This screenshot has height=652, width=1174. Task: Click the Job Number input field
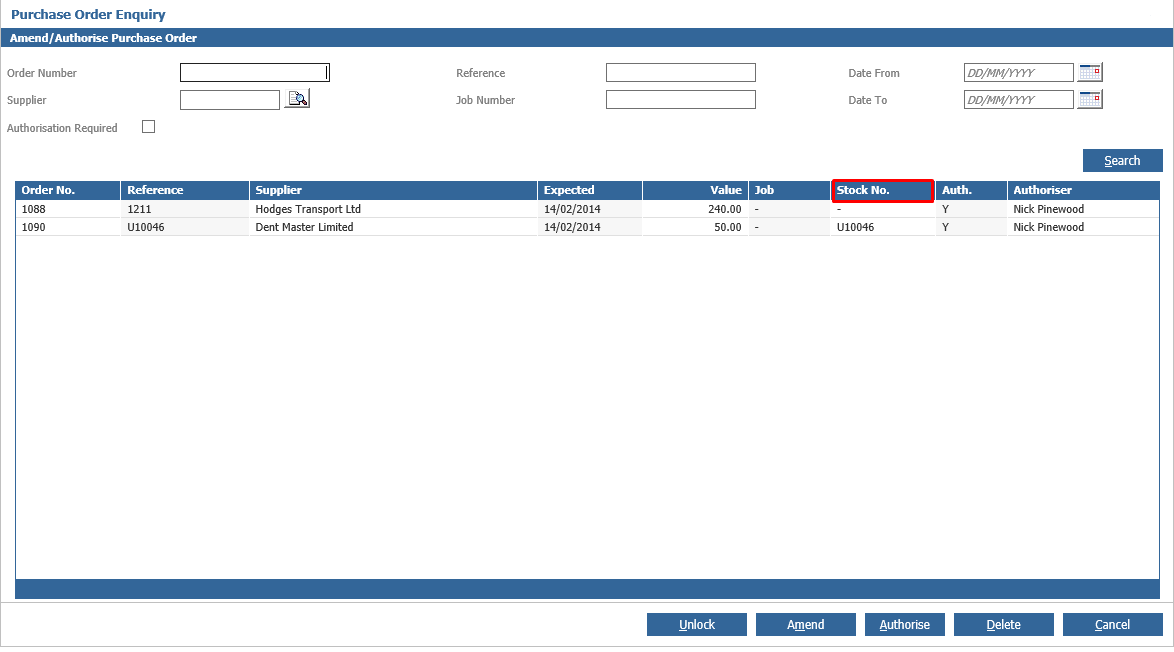[680, 100]
